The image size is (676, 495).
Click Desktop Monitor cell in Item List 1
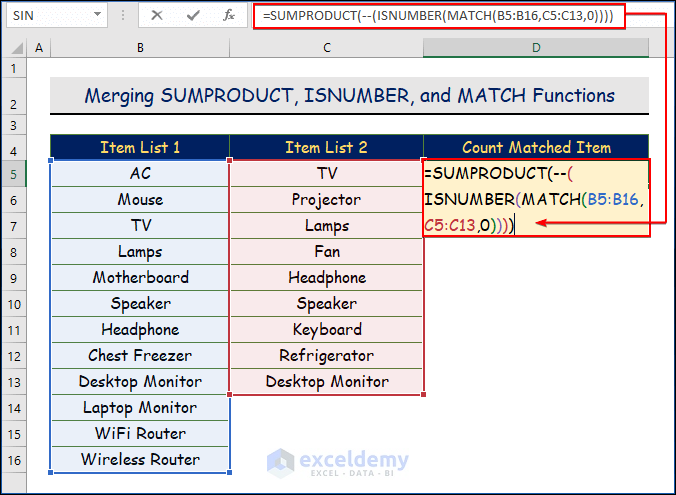point(140,382)
